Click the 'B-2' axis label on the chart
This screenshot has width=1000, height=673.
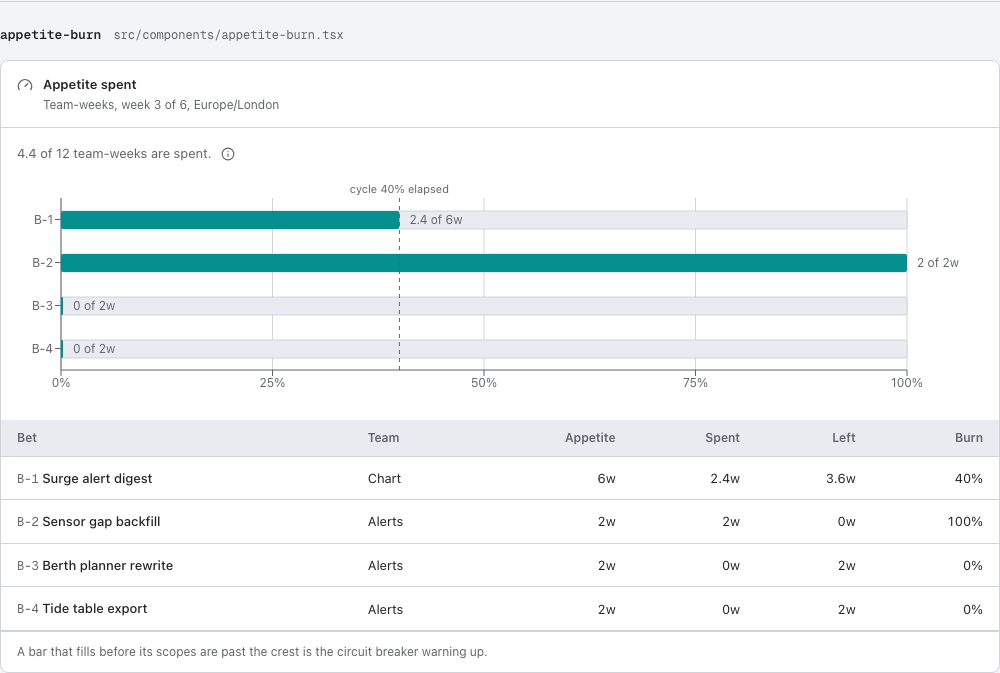pyautogui.click(x=43, y=263)
